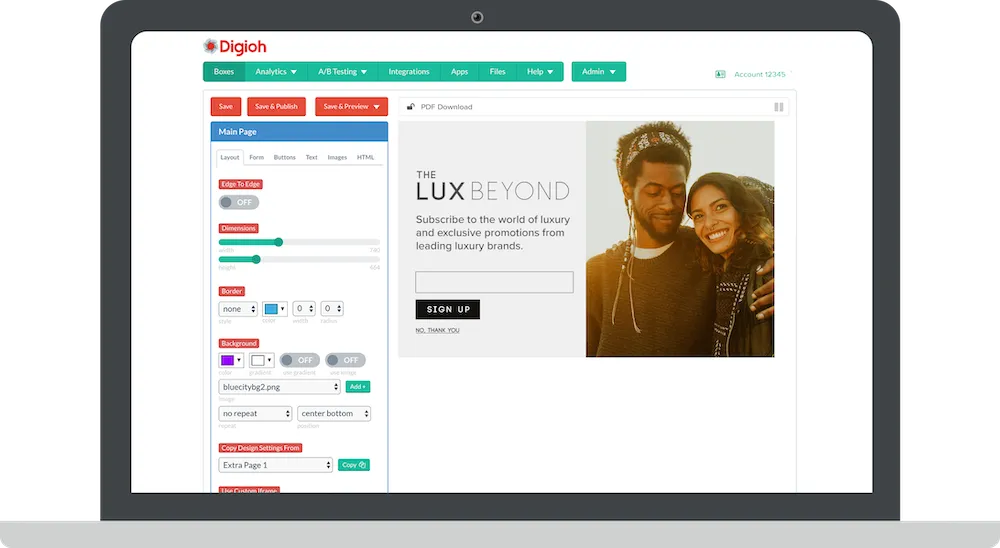The image size is (1000, 548).
Task: Click the green Add + button
Action: coord(358,387)
